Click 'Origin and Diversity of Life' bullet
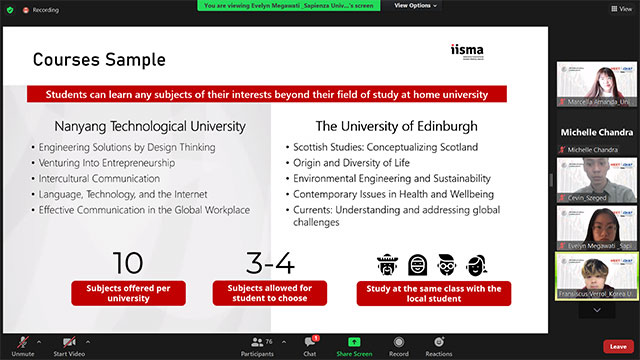Image resolution: width=640 pixels, height=360 pixels. pos(351,163)
